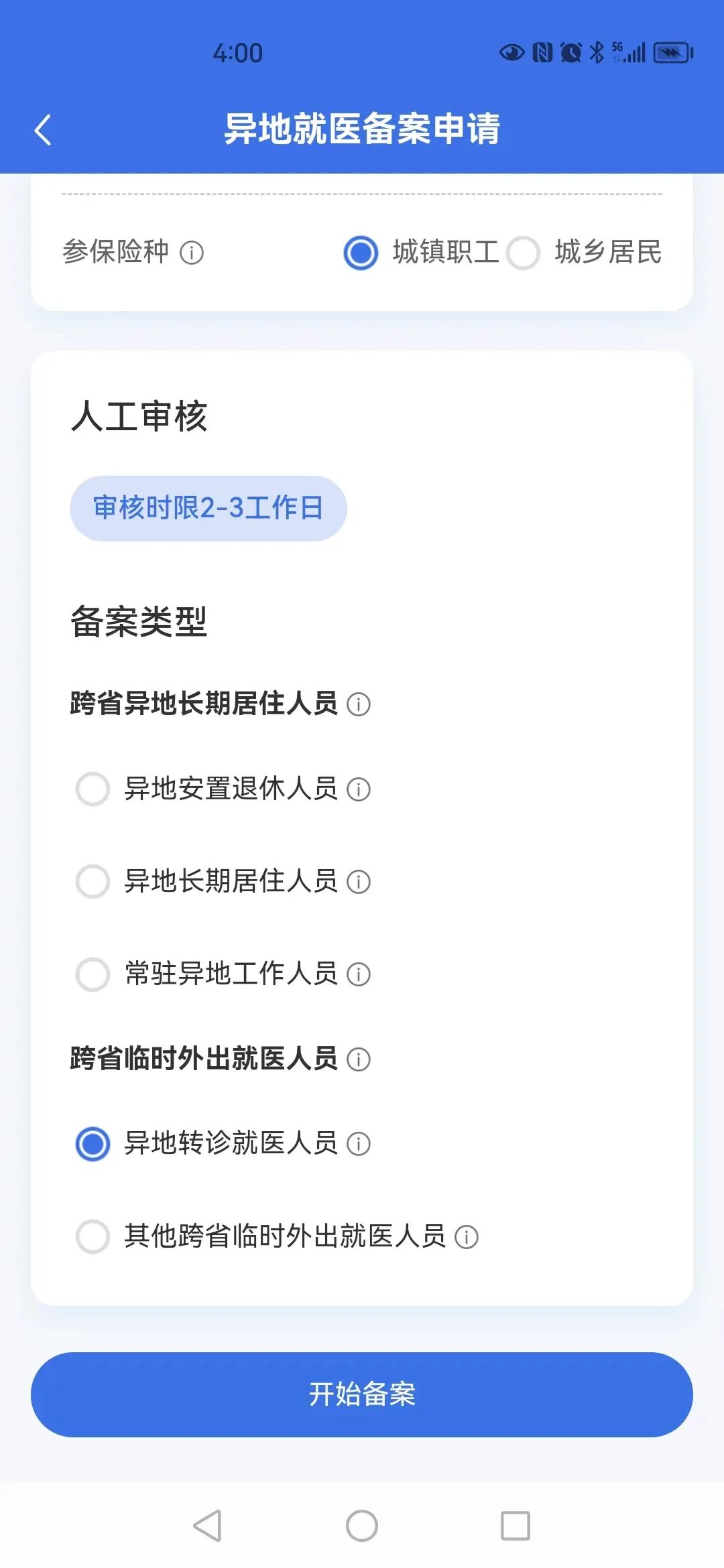
Task: Open info icon beside 异地长期居住人员 option
Action: coord(359,882)
